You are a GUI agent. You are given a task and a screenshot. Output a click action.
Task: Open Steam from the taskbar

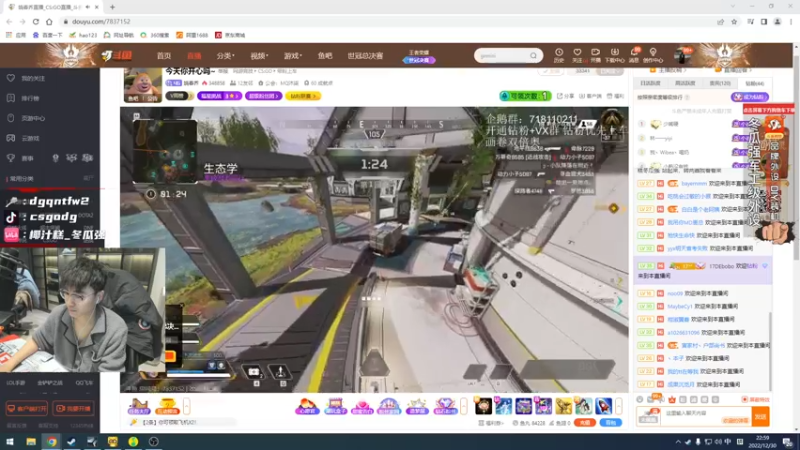pyautogui.click(x=71, y=442)
